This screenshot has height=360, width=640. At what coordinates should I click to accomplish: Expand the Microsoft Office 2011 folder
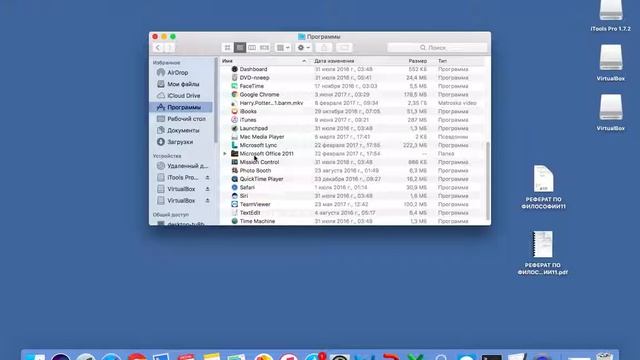click(225, 154)
